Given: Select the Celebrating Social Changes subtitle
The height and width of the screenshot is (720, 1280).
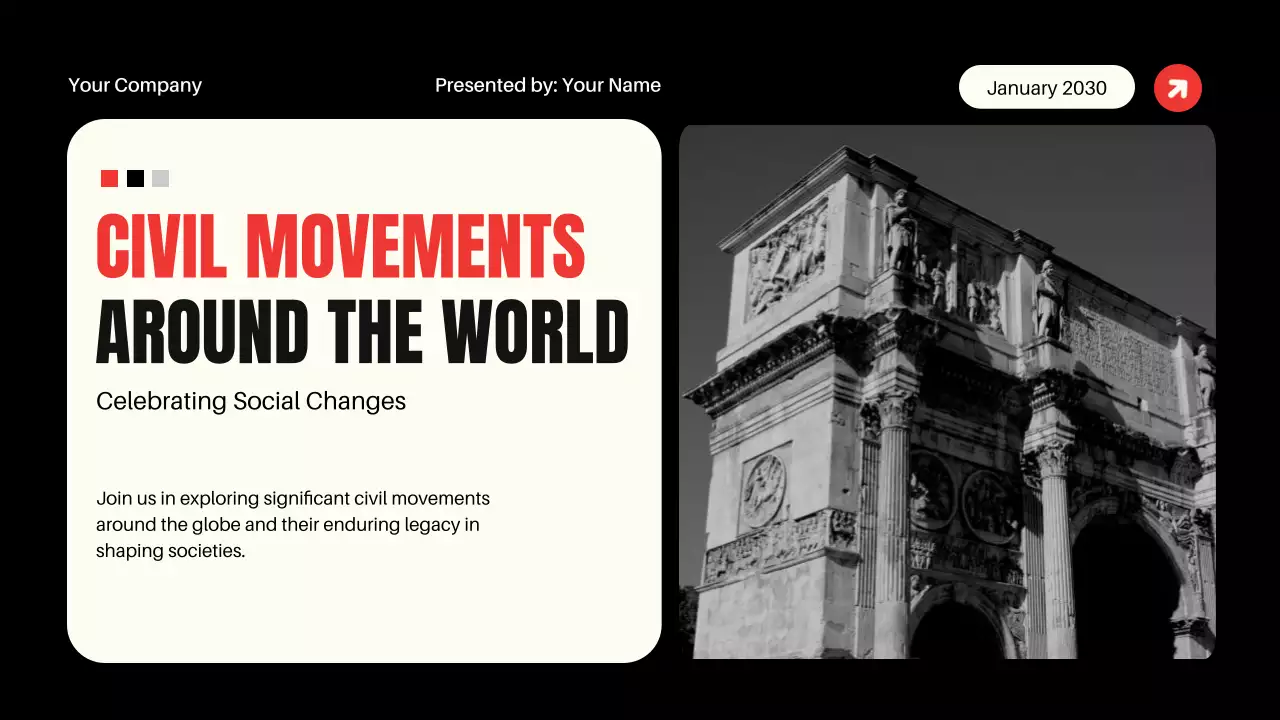Looking at the screenshot, I should coord(250,401).
